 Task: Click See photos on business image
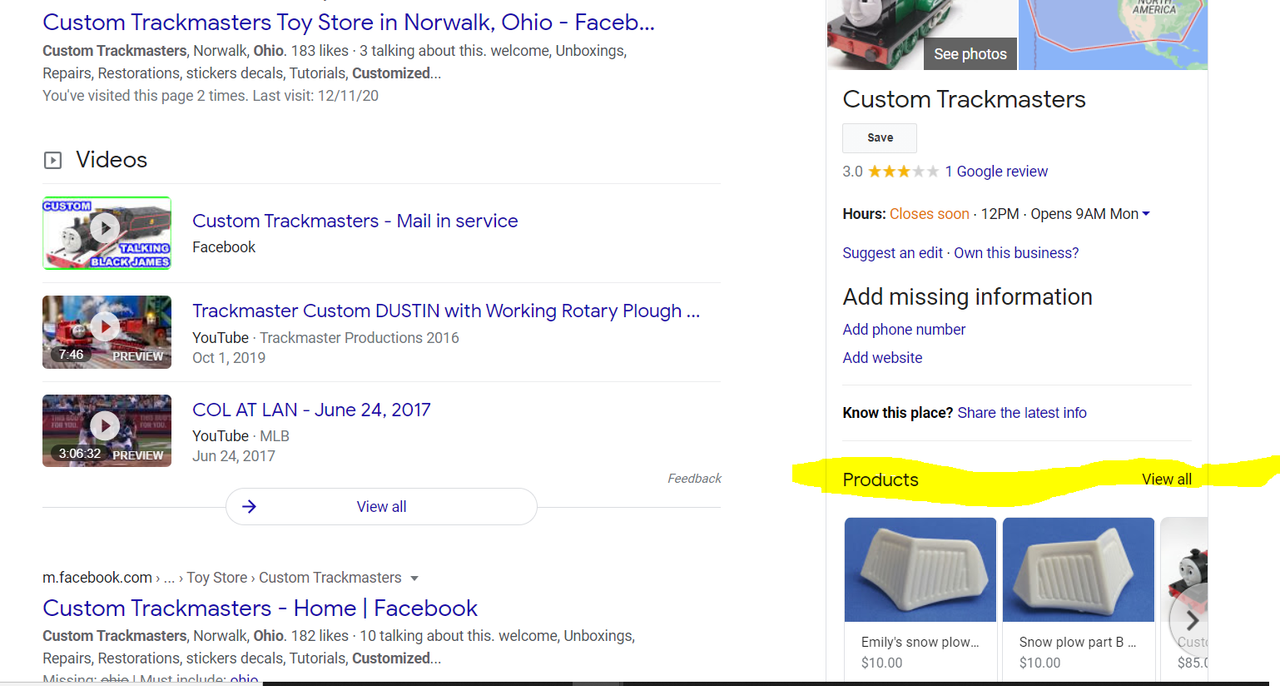(x=970, y=54)
